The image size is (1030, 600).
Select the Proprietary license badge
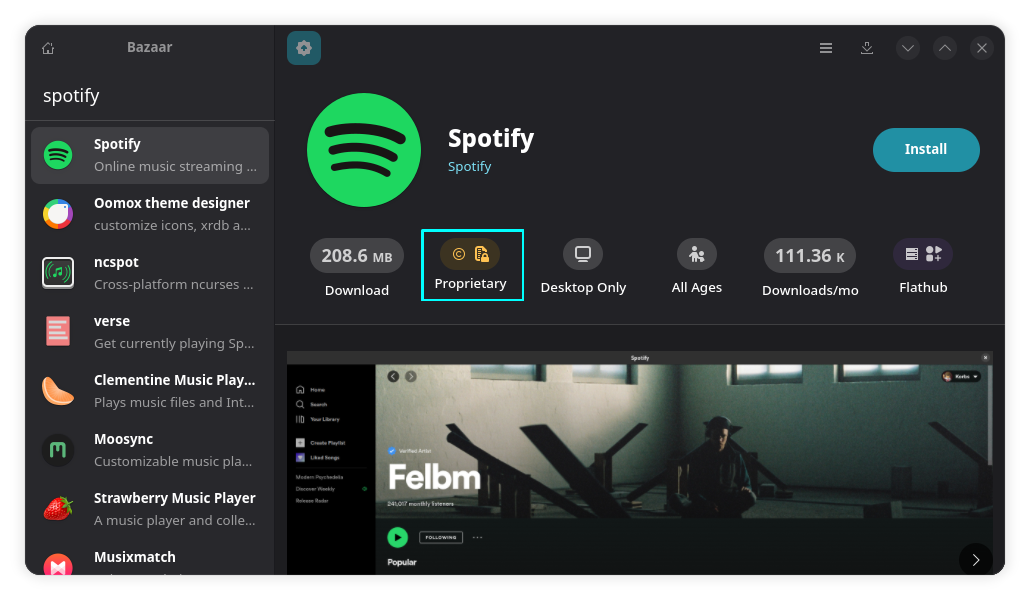[x=471, y=265]
